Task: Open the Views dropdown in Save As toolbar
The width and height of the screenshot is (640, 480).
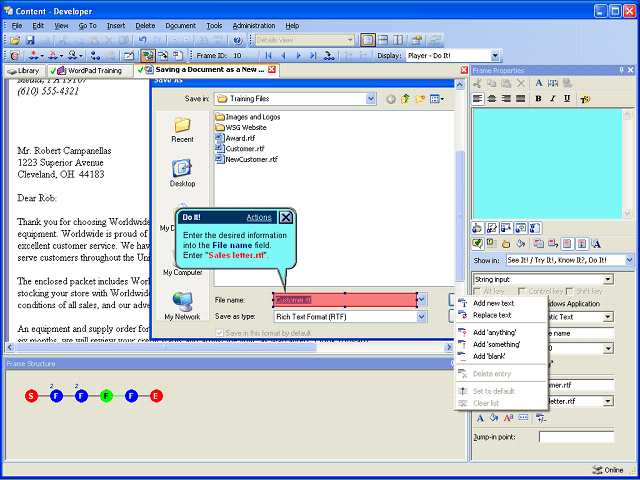Action: pos(437,98)
